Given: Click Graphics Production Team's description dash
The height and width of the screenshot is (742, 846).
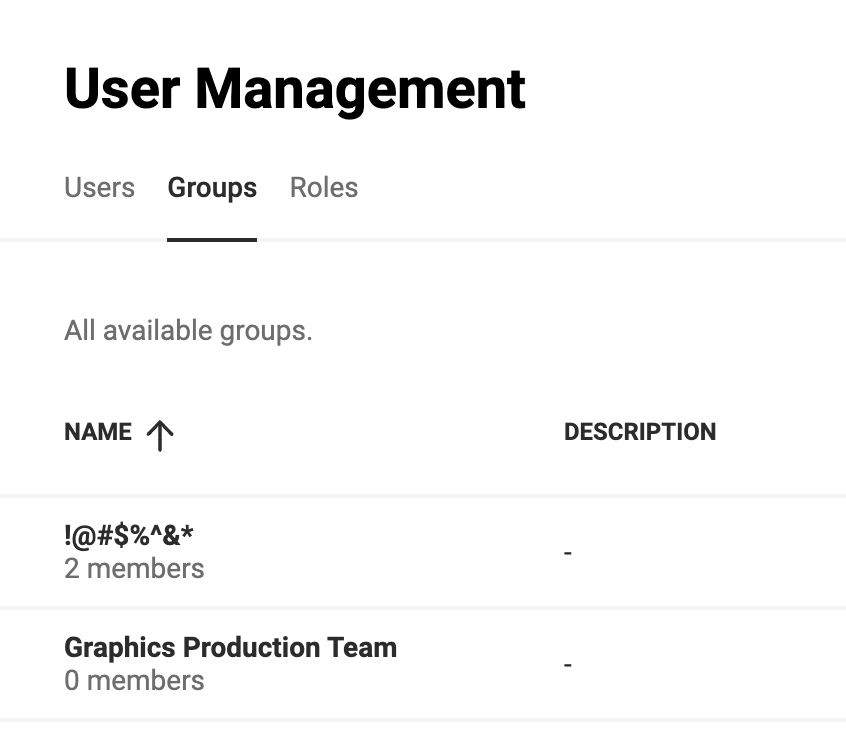Looking at the screenshot, I should [x=568, y=665].
